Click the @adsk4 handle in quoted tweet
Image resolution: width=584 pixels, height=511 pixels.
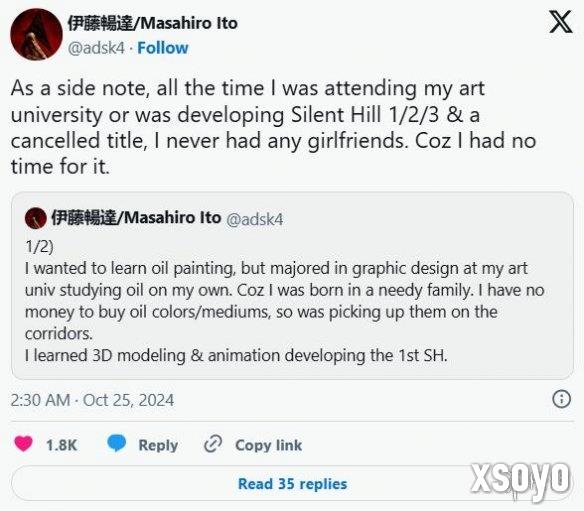click(x=255, y=219)
